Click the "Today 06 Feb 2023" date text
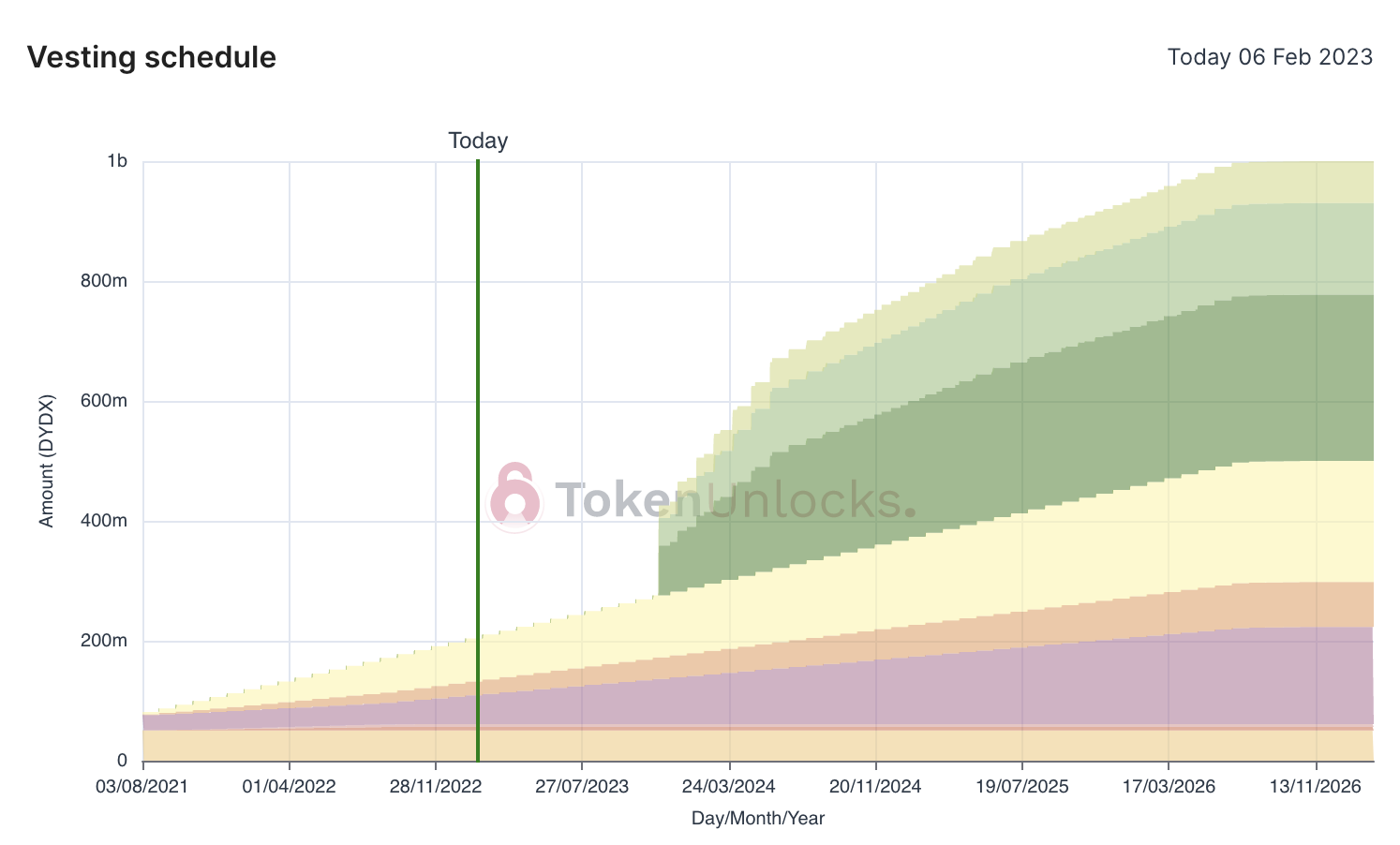This screenshot has width=1400, height=845. click(x=1270, y=57)
